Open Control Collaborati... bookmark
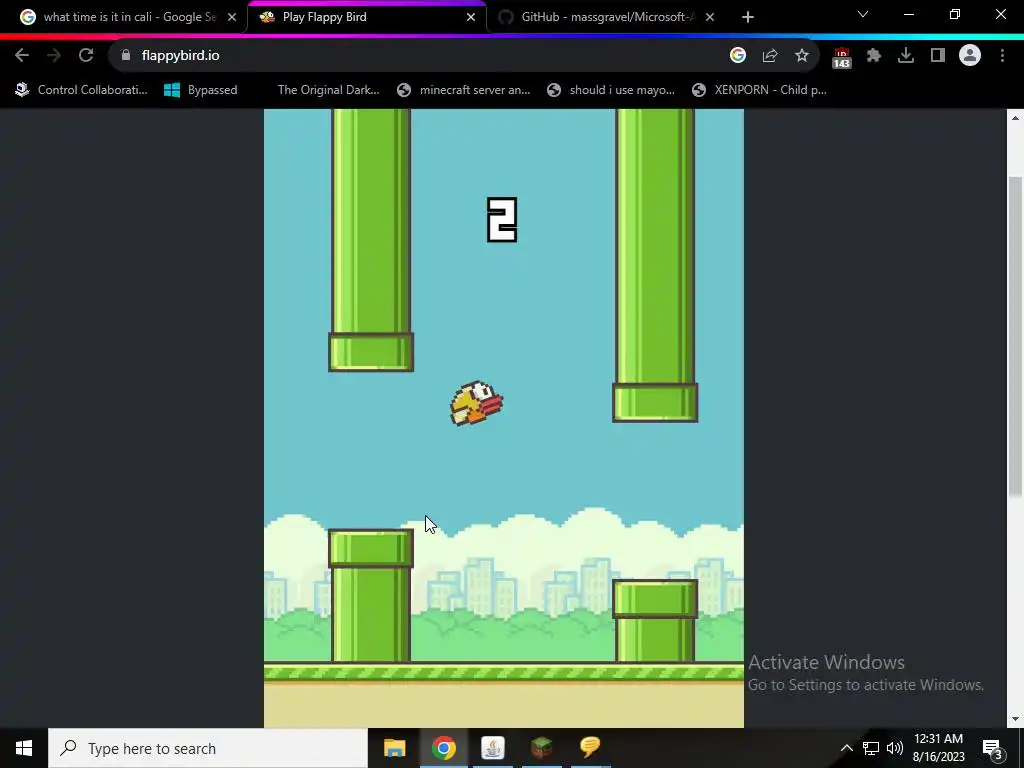The height and width of the screenshot is (768, 1024). point(82,90)
